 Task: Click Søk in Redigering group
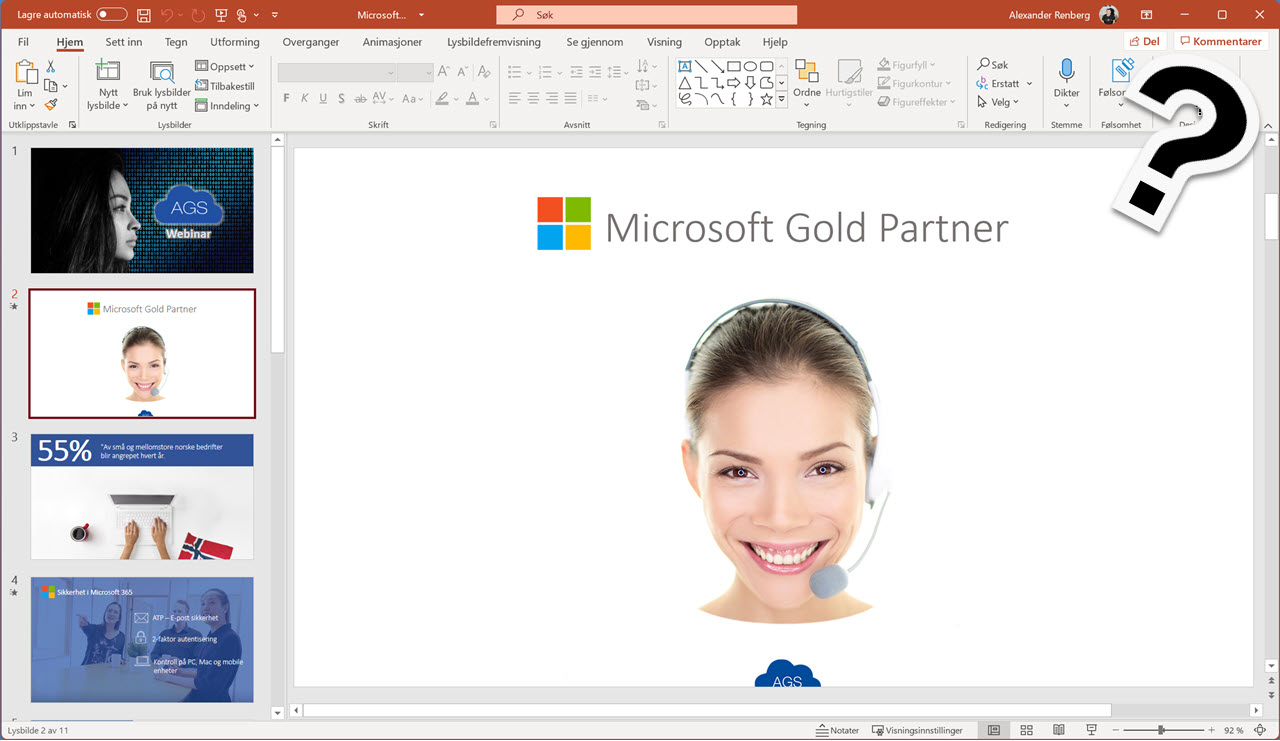tap(993, 65)
